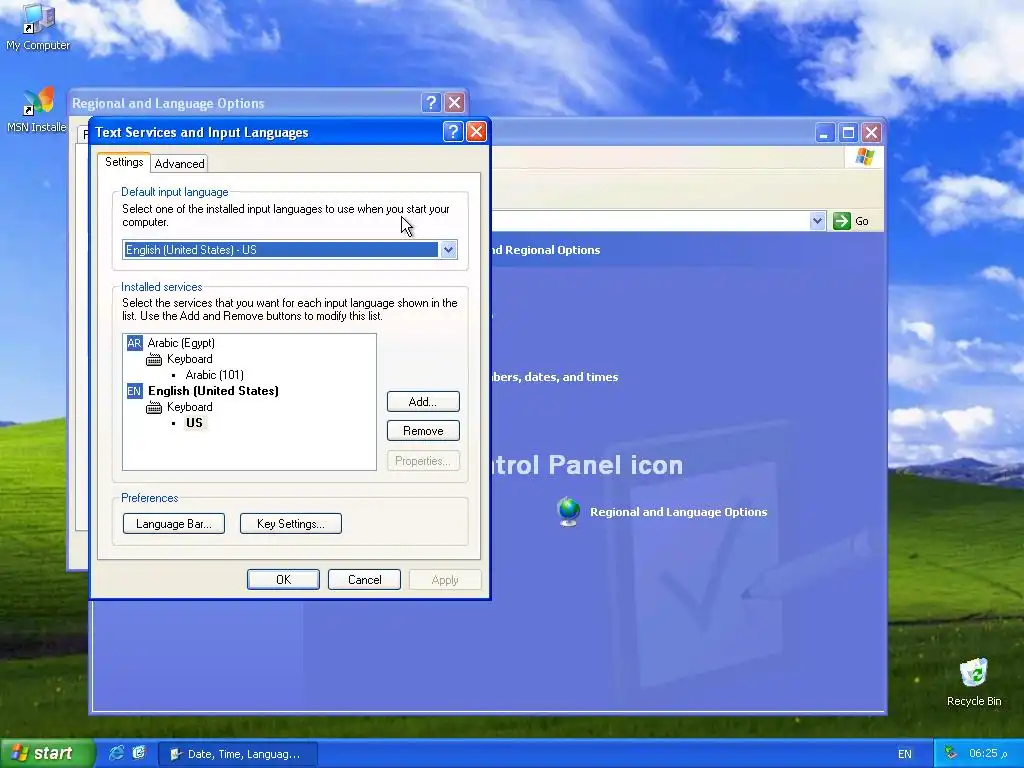
Task: Switch to the Advanced tab
Action: [180, 164]
